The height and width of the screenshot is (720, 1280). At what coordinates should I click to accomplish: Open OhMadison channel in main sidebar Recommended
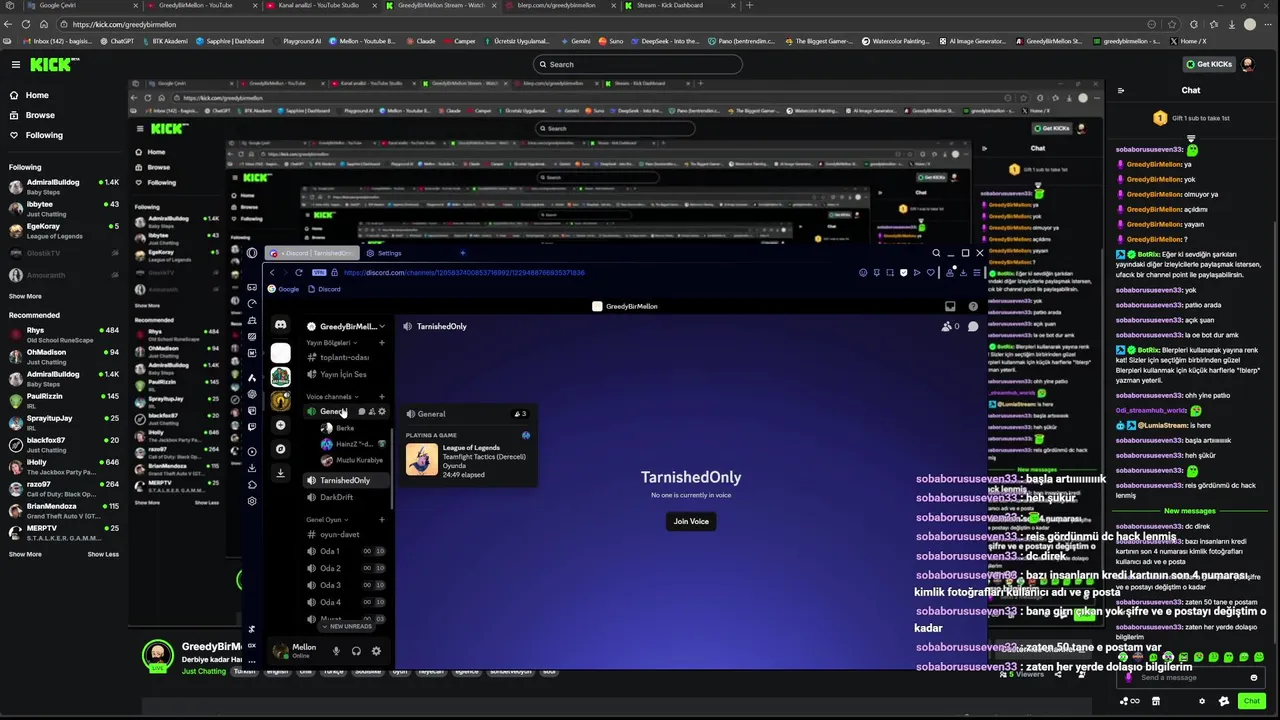pyautogui.click(x=62, y=356)
